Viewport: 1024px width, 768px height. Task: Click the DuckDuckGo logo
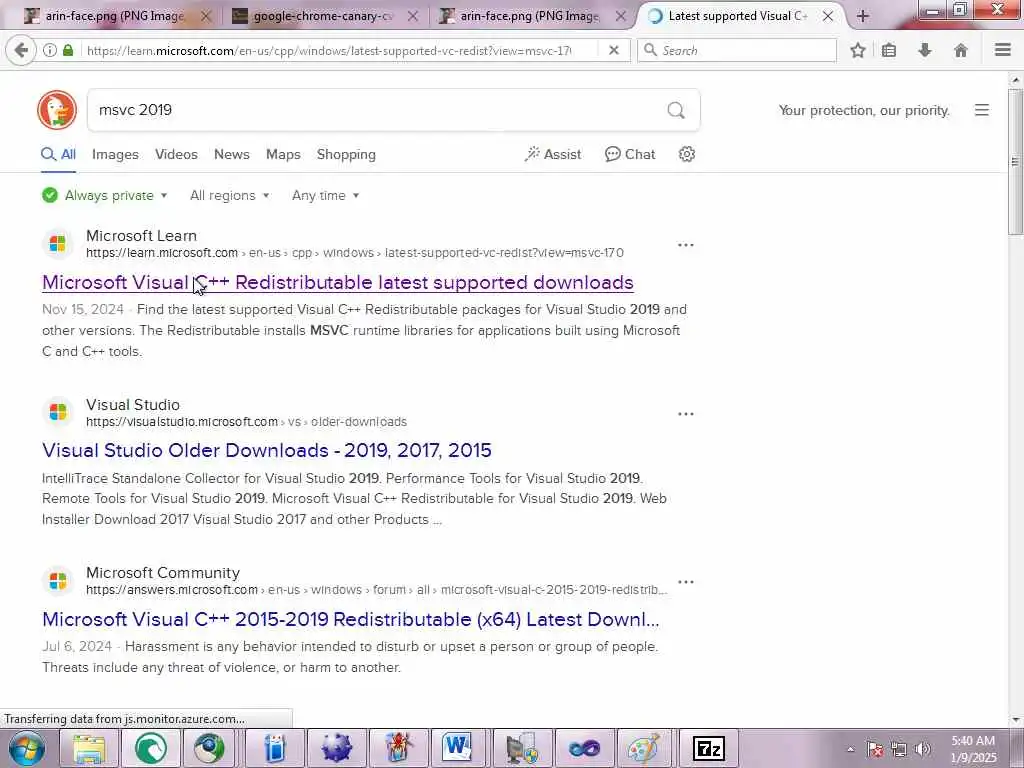pos(57,110)
